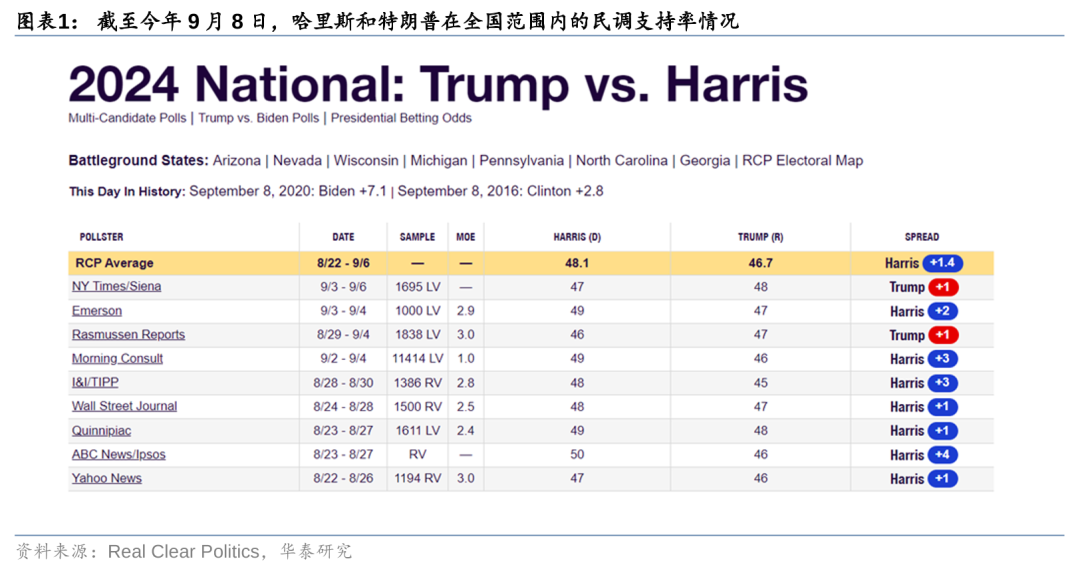View the Michigan battleground polls

pyautogui.click(x=438, y=161)
